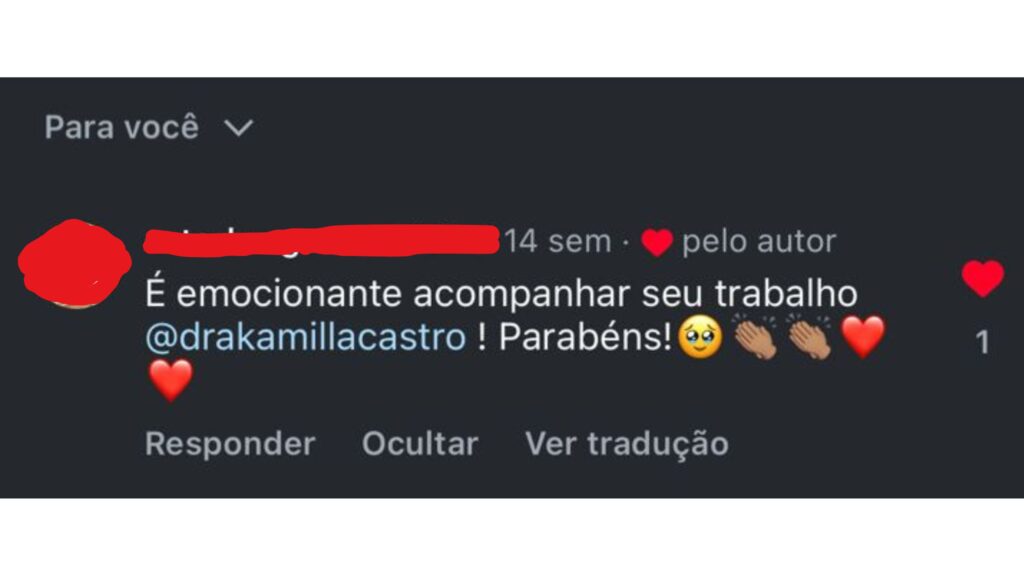Image resolution: width=1024 pixels, height=576 pixels.
Task: Click the second clapping hands emoji
Action: point(810,337)
